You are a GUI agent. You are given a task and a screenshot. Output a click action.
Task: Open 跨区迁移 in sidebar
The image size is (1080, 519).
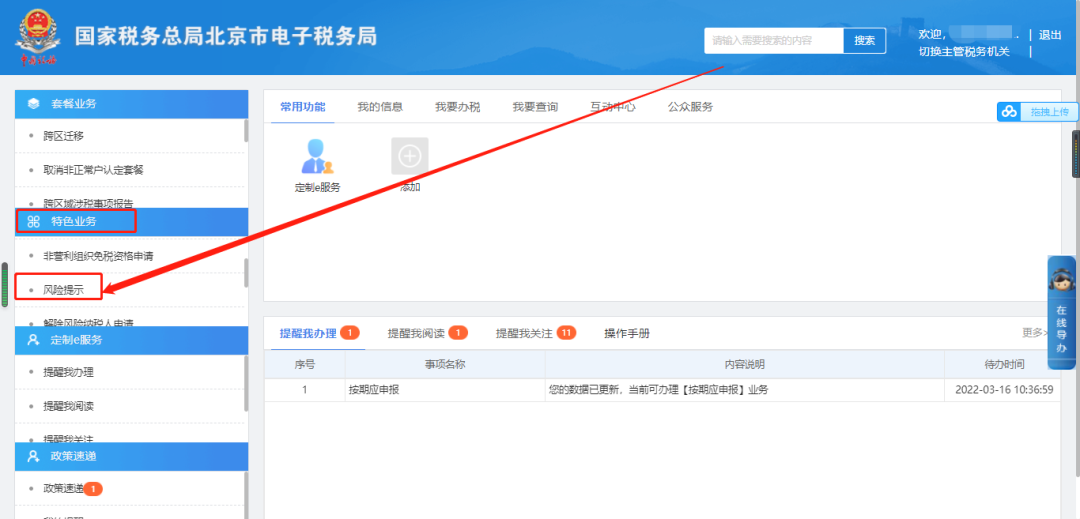(x=63, y=136)
